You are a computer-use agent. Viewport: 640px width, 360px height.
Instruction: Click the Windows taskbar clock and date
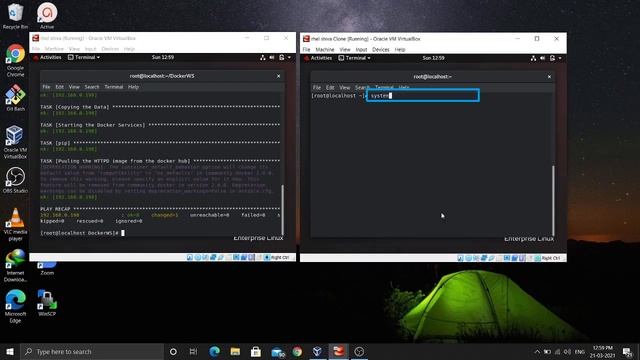click(x=603, y=351)
